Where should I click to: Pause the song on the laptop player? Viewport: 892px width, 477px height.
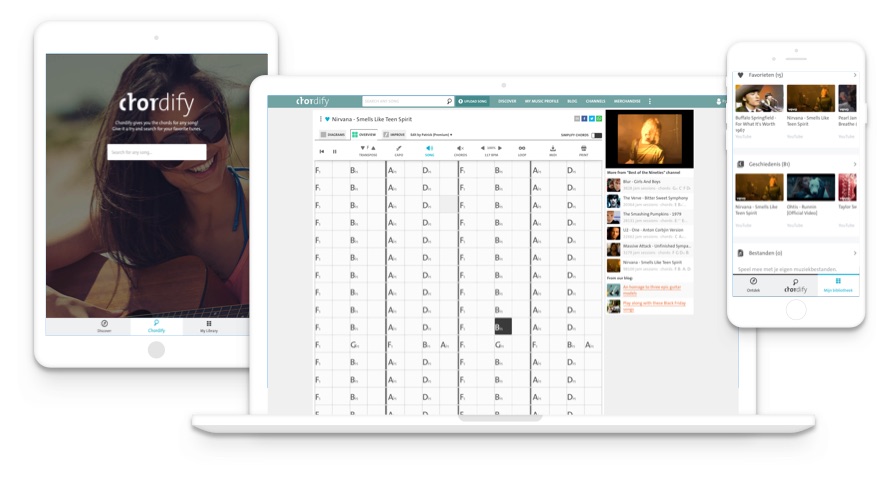[x=334, y=151]
